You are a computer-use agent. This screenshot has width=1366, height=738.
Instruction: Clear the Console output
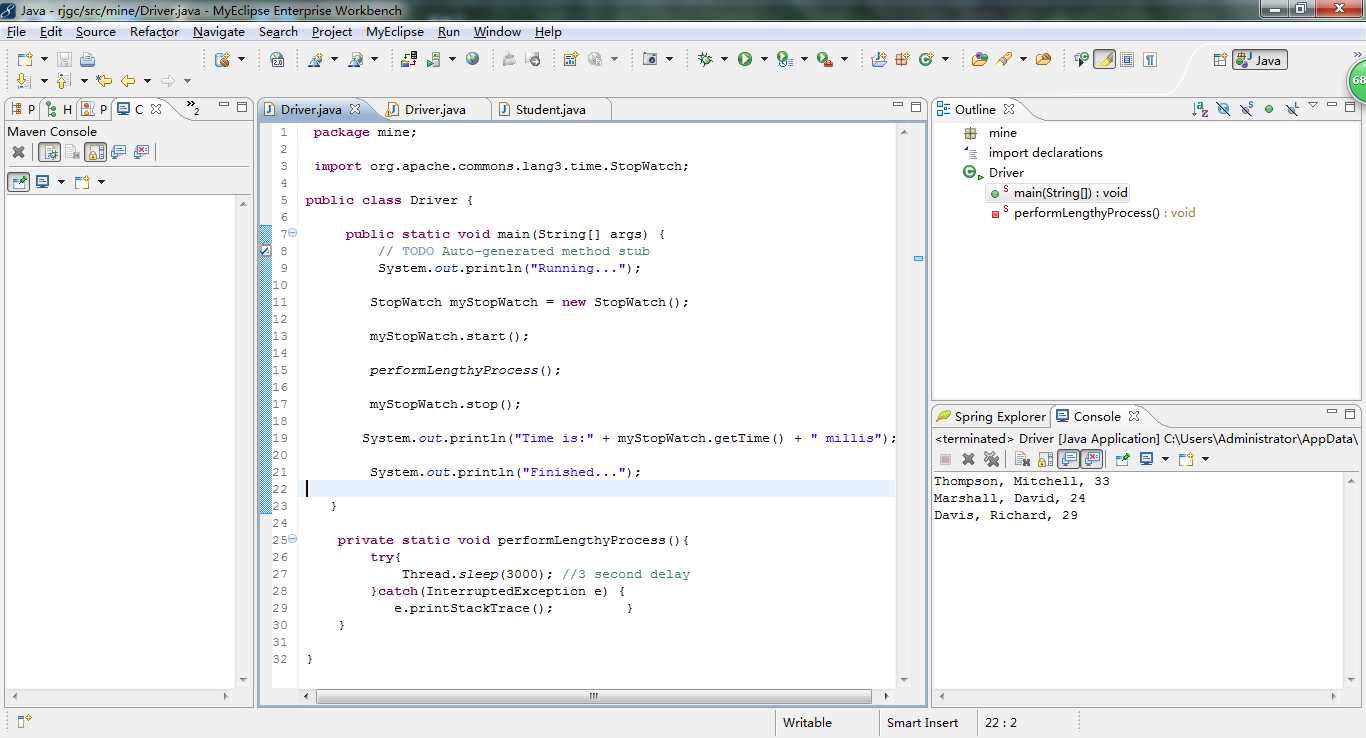(1022, 459)
